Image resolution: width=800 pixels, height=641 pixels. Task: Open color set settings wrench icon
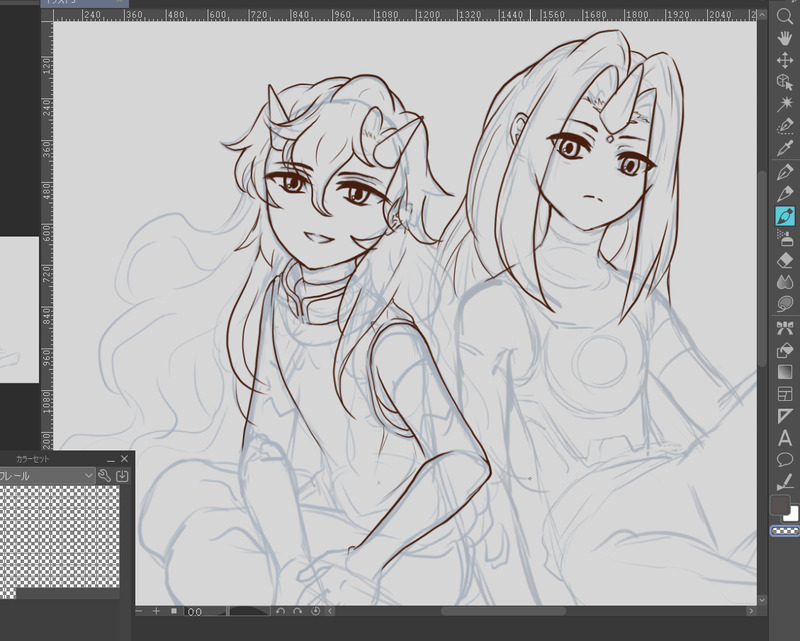105,476
